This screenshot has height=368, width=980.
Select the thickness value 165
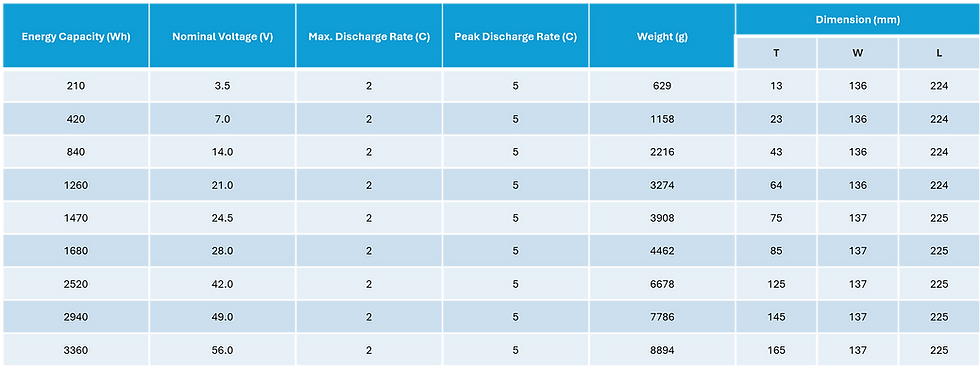[x=776, y=351]
